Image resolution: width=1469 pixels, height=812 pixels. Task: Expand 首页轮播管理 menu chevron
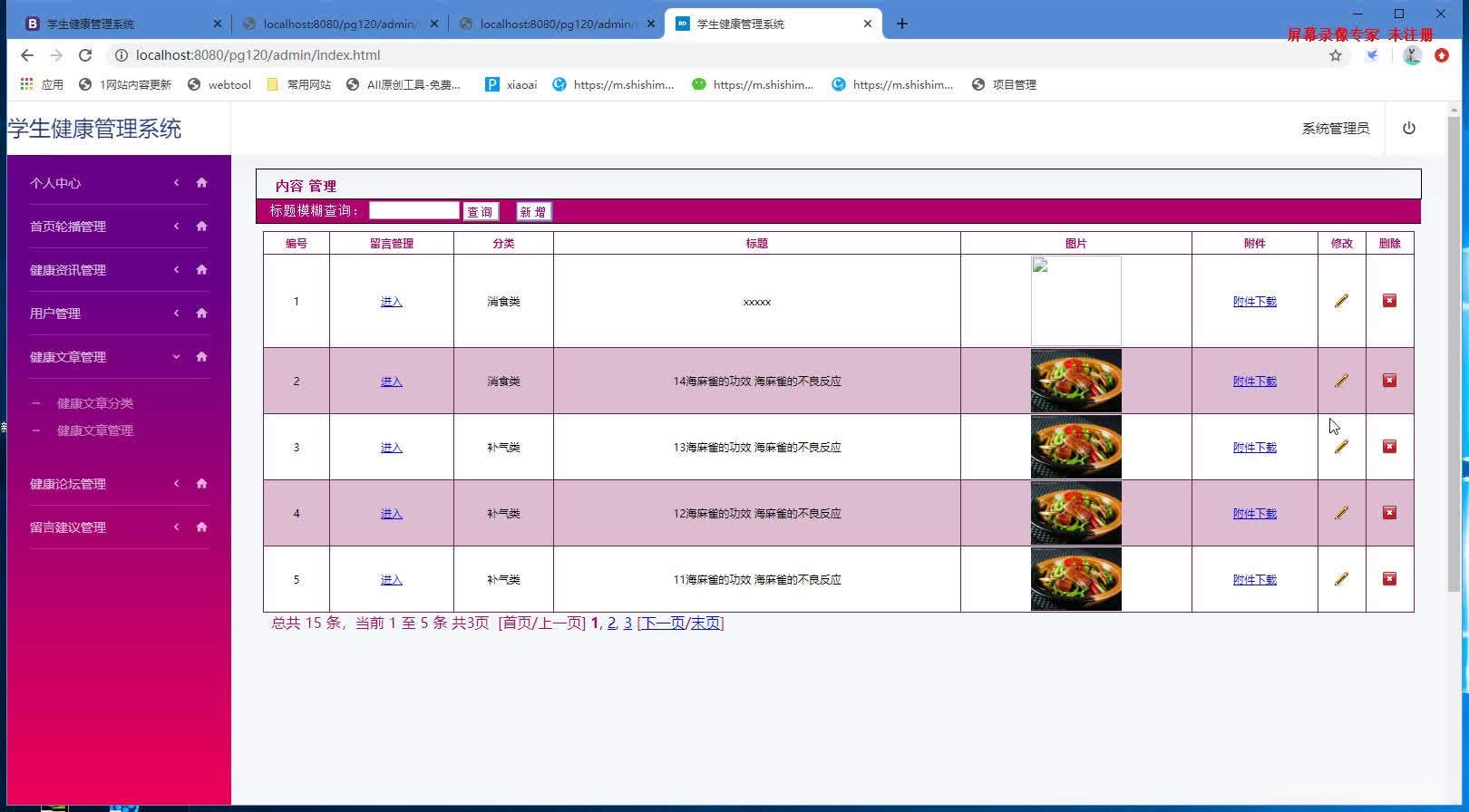coord(176,226)
